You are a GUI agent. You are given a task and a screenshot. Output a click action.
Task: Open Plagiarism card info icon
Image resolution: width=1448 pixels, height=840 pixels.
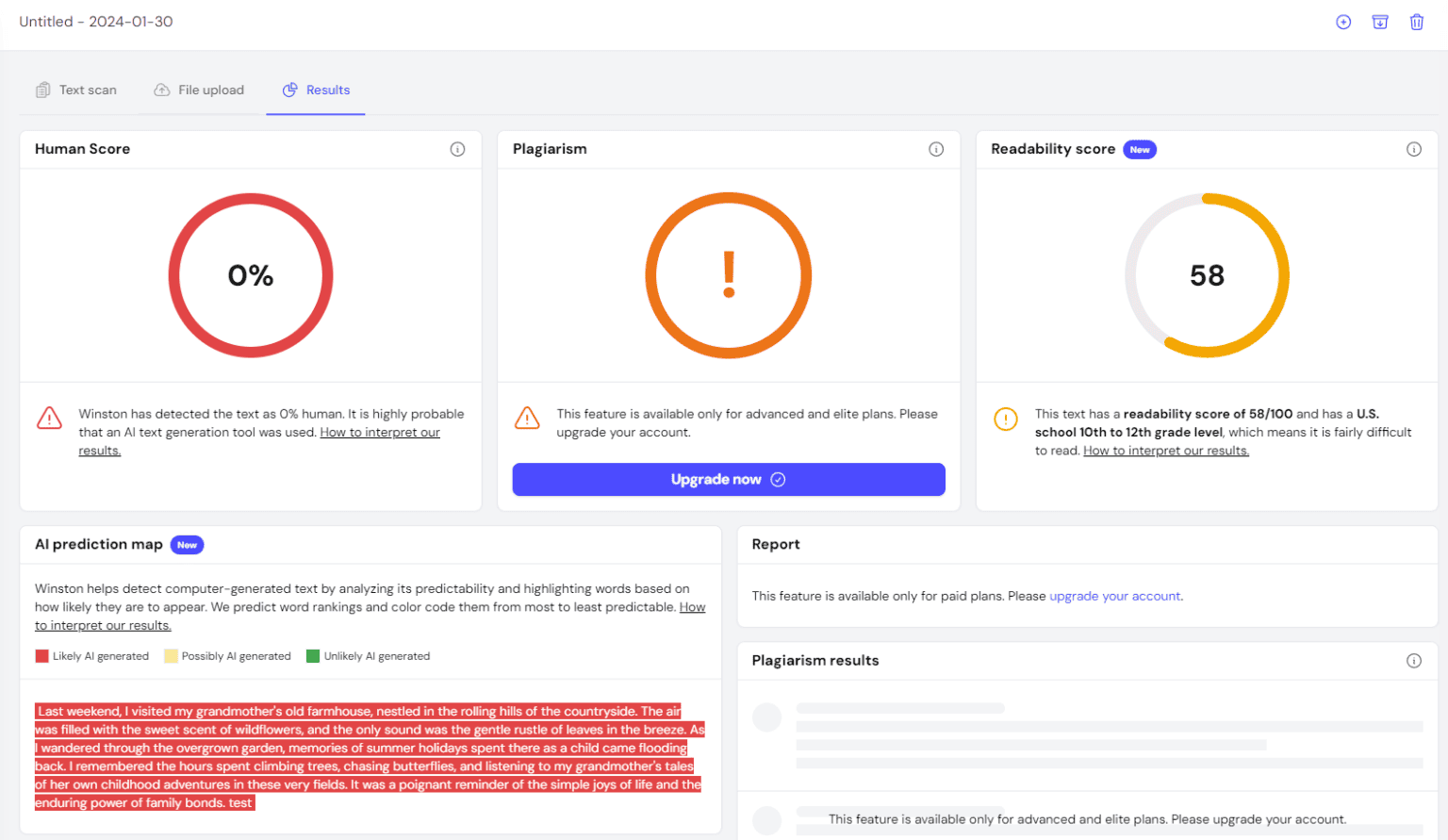tap(936, 149)
